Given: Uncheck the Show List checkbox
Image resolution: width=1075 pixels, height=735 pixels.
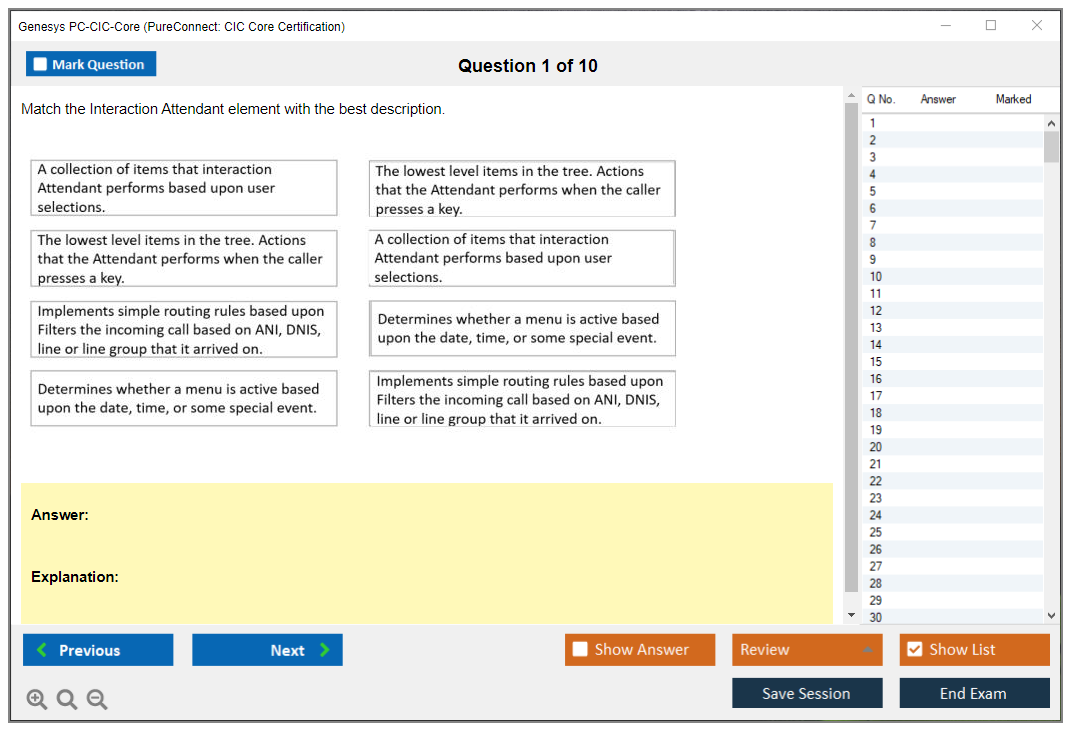Looking at the screenshot, I should click(914, 650).
